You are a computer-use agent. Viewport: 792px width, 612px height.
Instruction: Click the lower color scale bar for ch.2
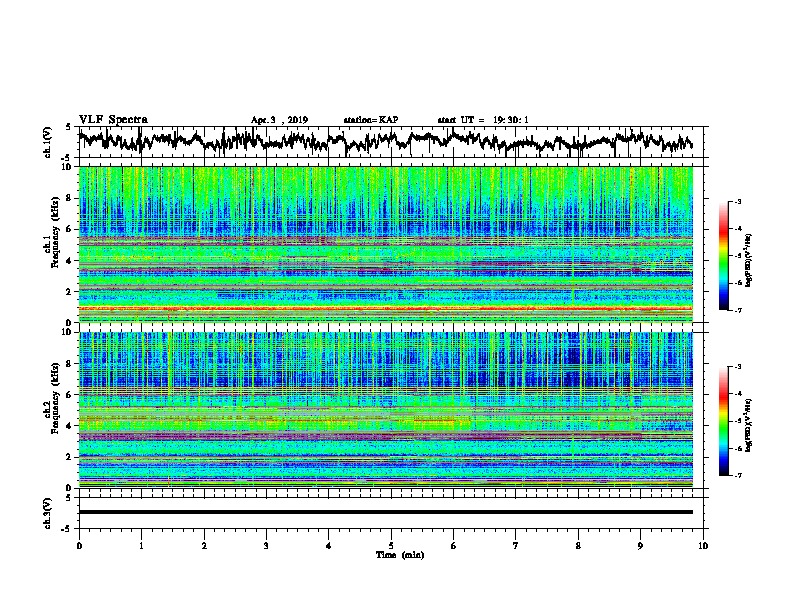pyautogui.click(x=723, y=421)
